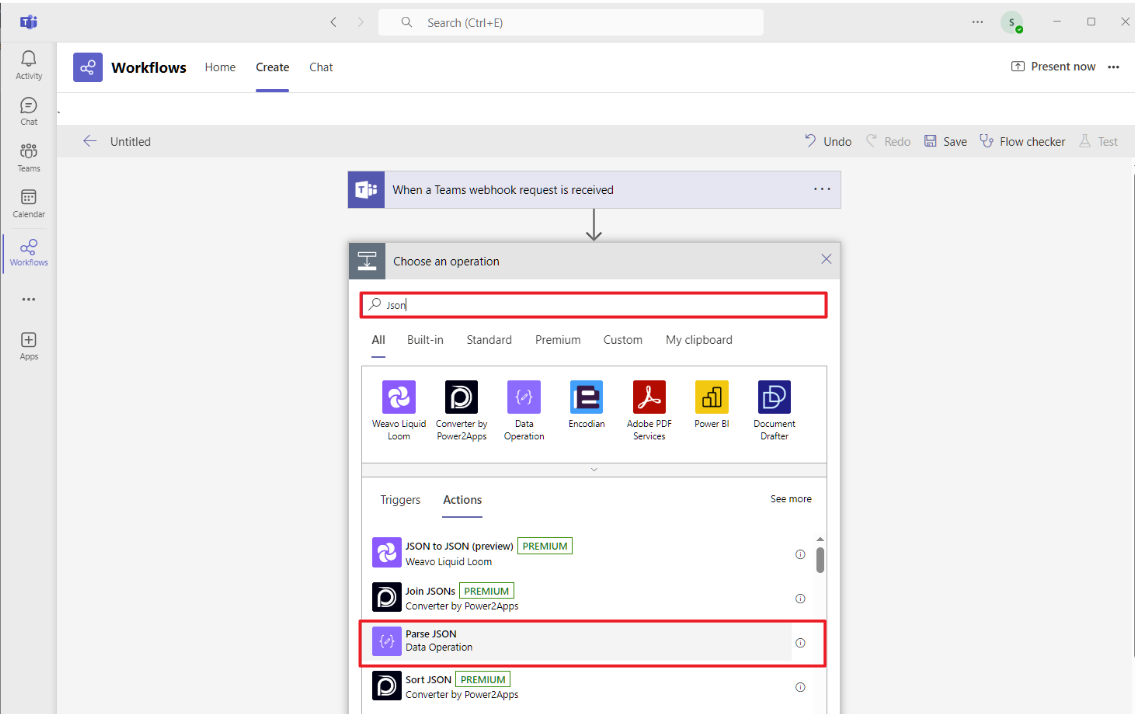Choose the Adobe PDF Services connector

pos(648,397)
